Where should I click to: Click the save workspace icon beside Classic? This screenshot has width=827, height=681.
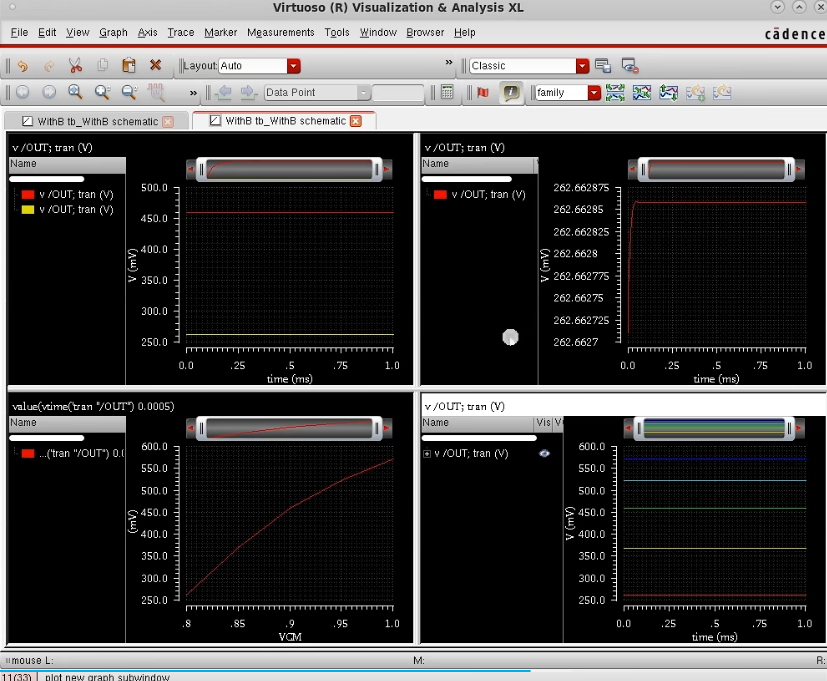603,66
